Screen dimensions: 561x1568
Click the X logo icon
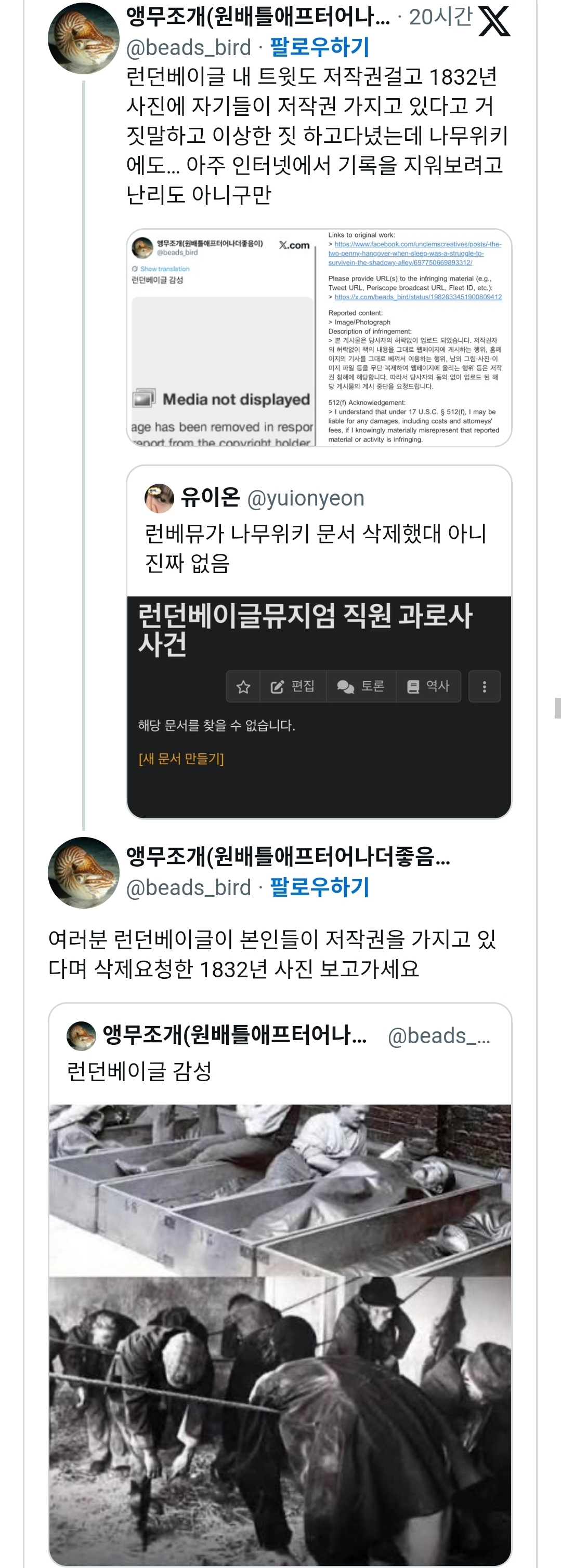494,22
